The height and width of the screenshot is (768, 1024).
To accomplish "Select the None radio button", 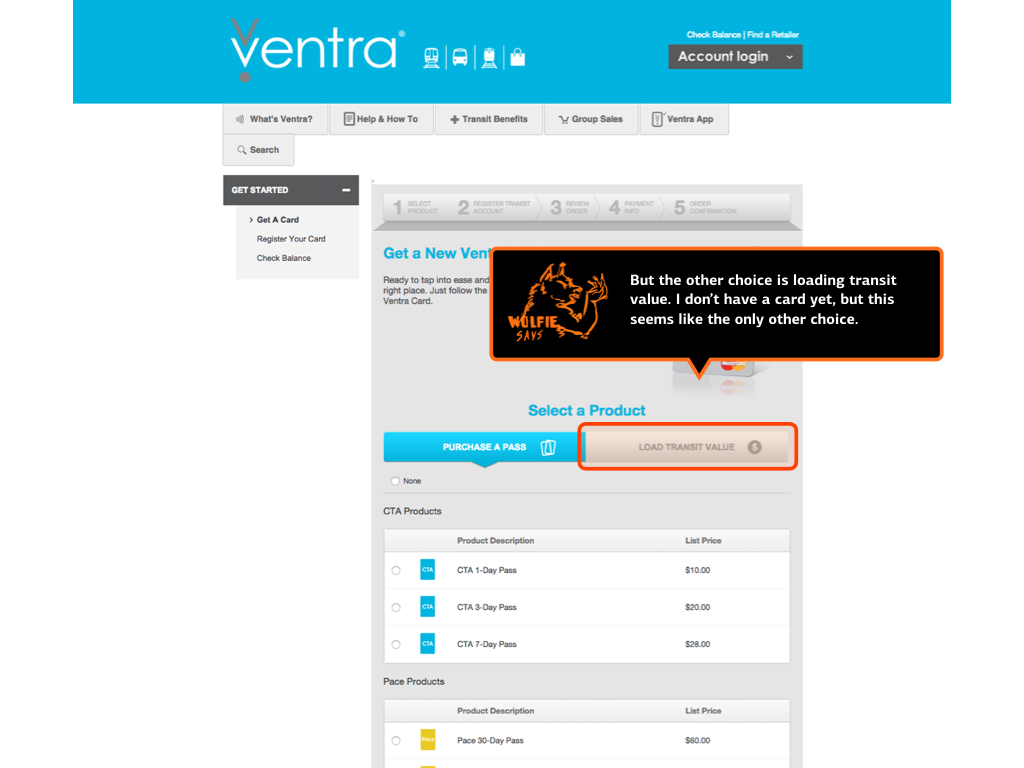I will (x=395, y=481).
